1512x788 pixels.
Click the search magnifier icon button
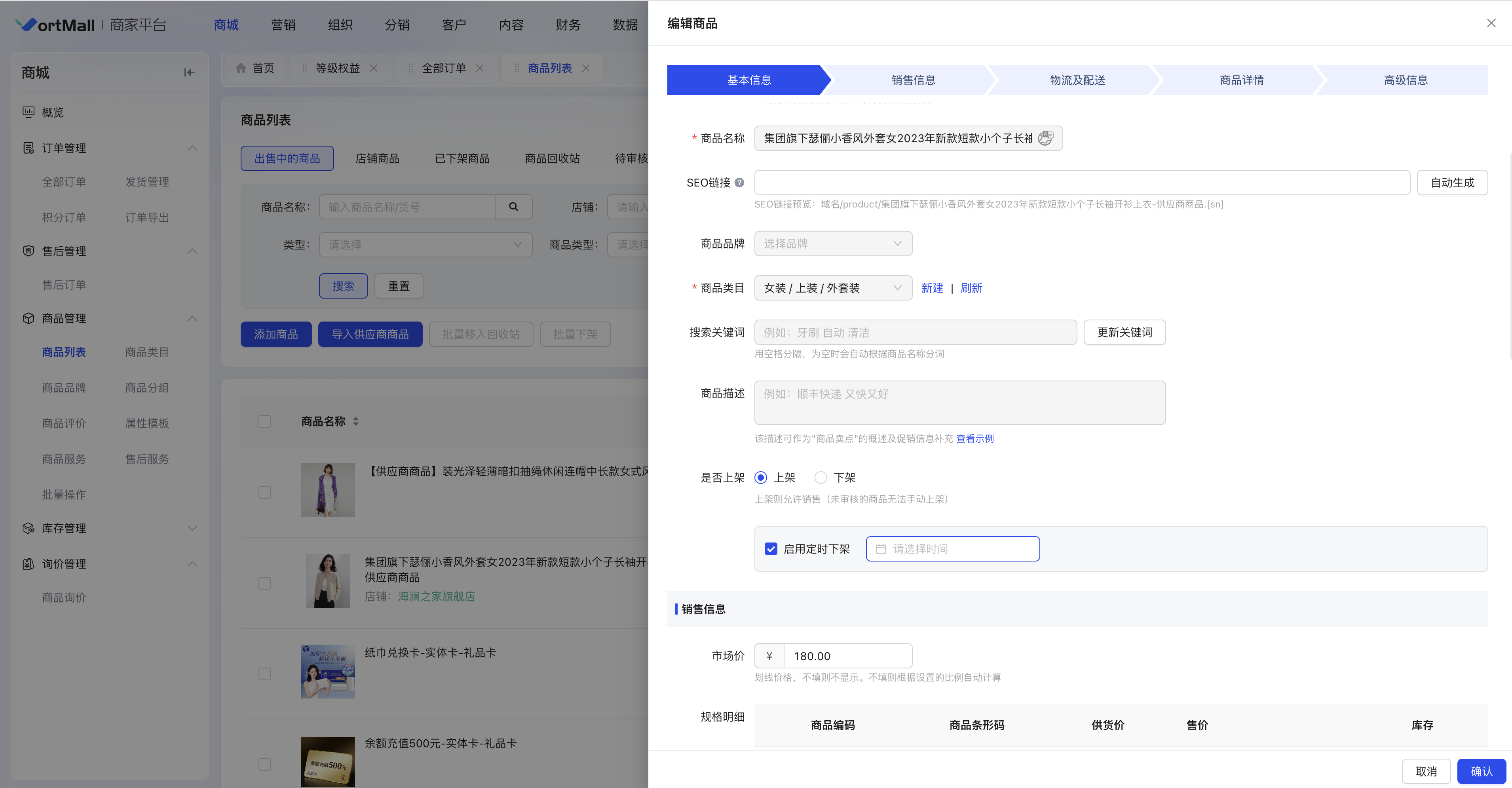(514, 207)
